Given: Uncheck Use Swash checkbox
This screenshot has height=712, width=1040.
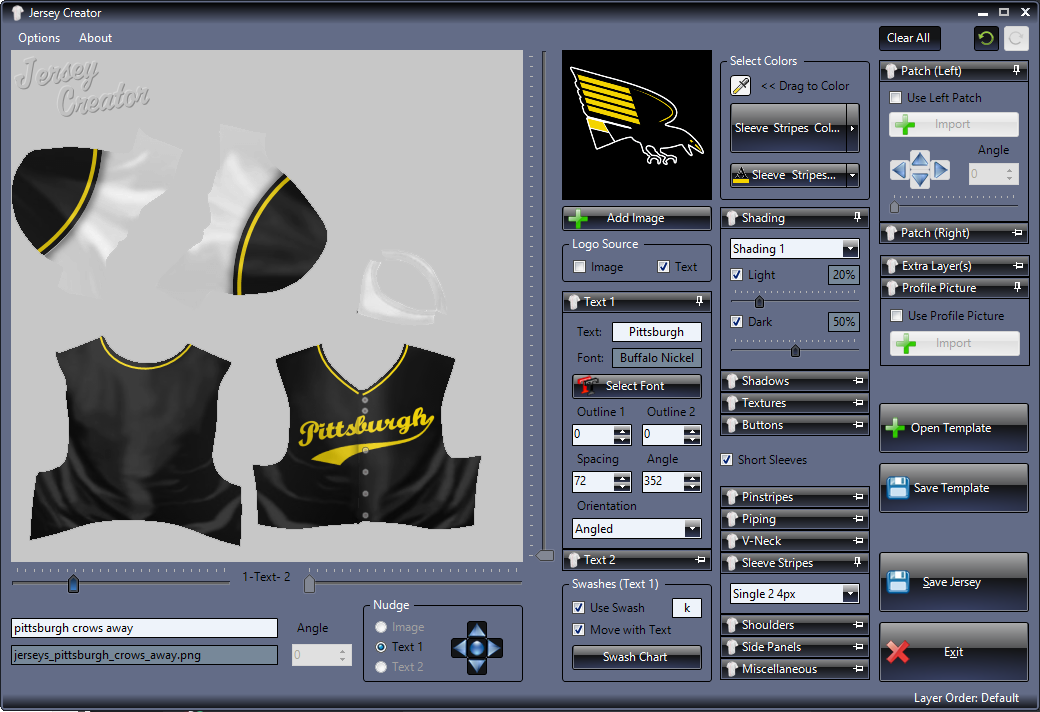Looking at the screenshot, I should tap(578, 608).
